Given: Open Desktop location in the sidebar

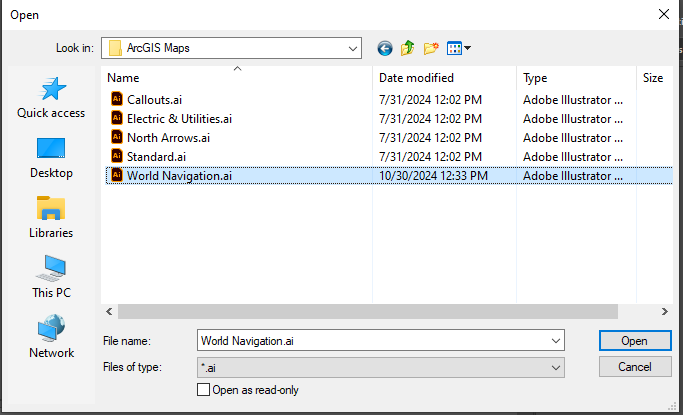Looking at the screenshot, I should click(51, 158).
